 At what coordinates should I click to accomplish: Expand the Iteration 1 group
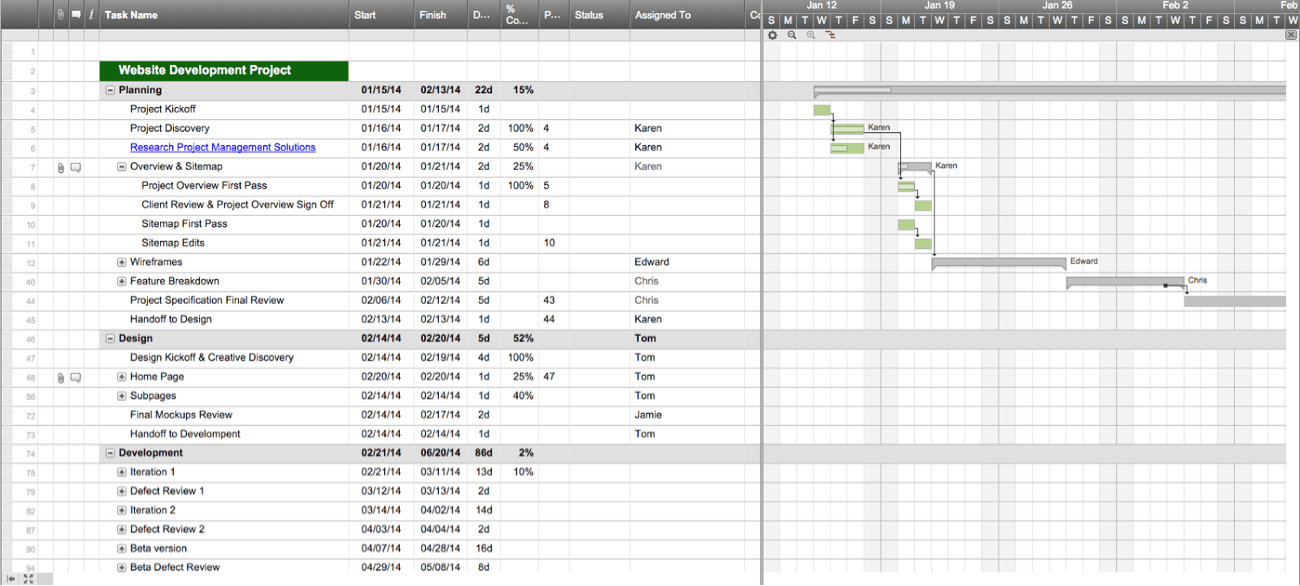pos(122,472)
